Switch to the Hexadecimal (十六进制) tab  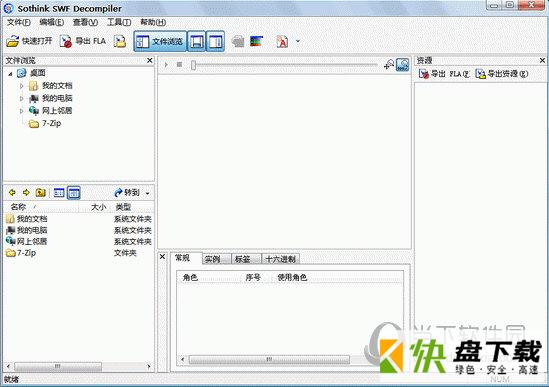pyautogui.click(x=280, y=259)
